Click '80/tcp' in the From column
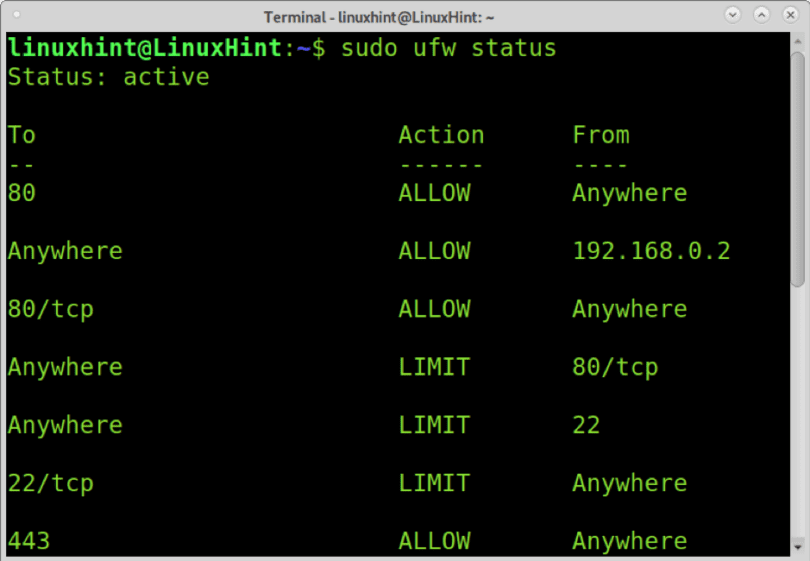Image resolution: width=810 pixels, height=561 pixels. 615,367
